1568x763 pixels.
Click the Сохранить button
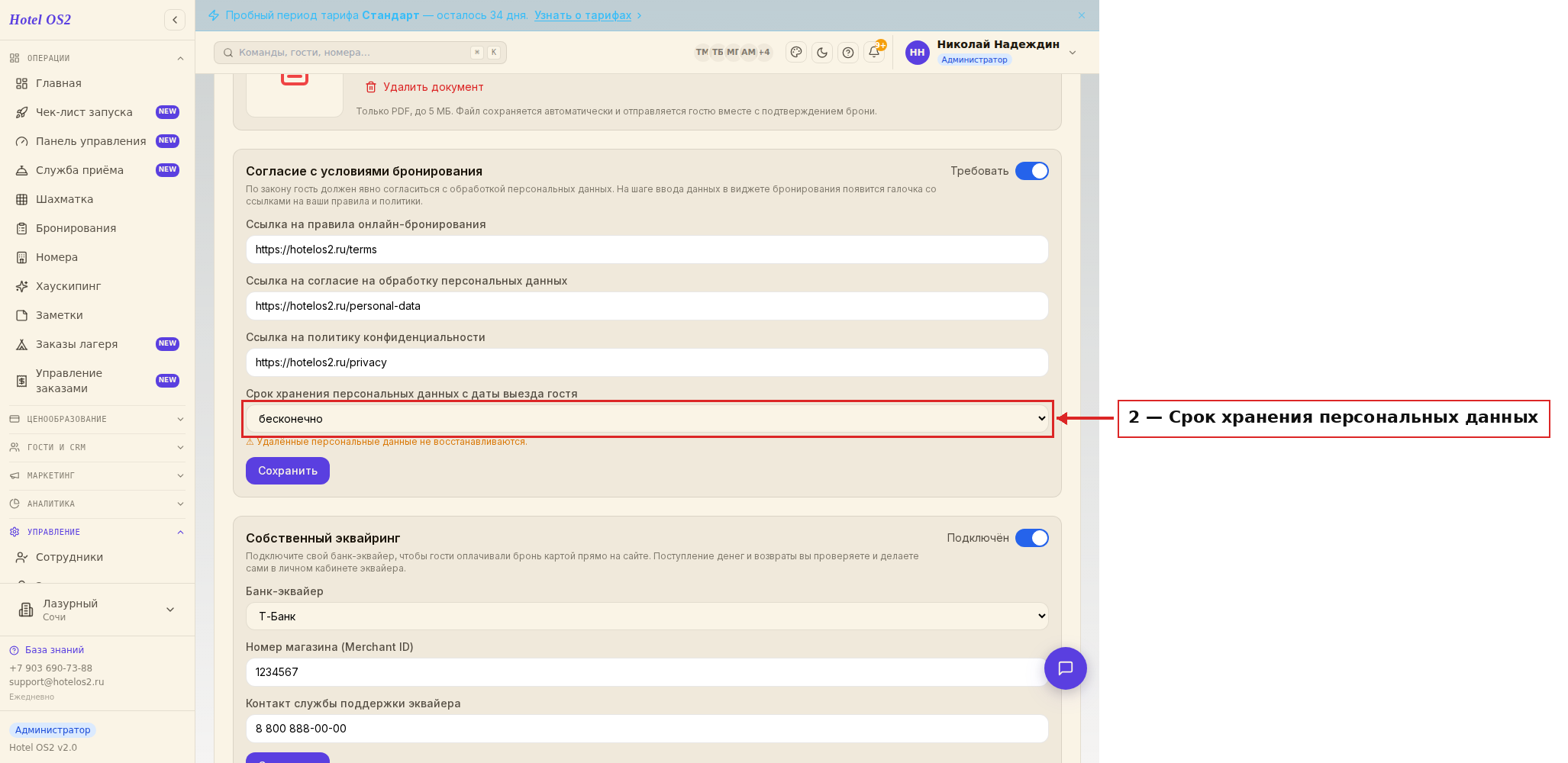click(x=288, y=471)
